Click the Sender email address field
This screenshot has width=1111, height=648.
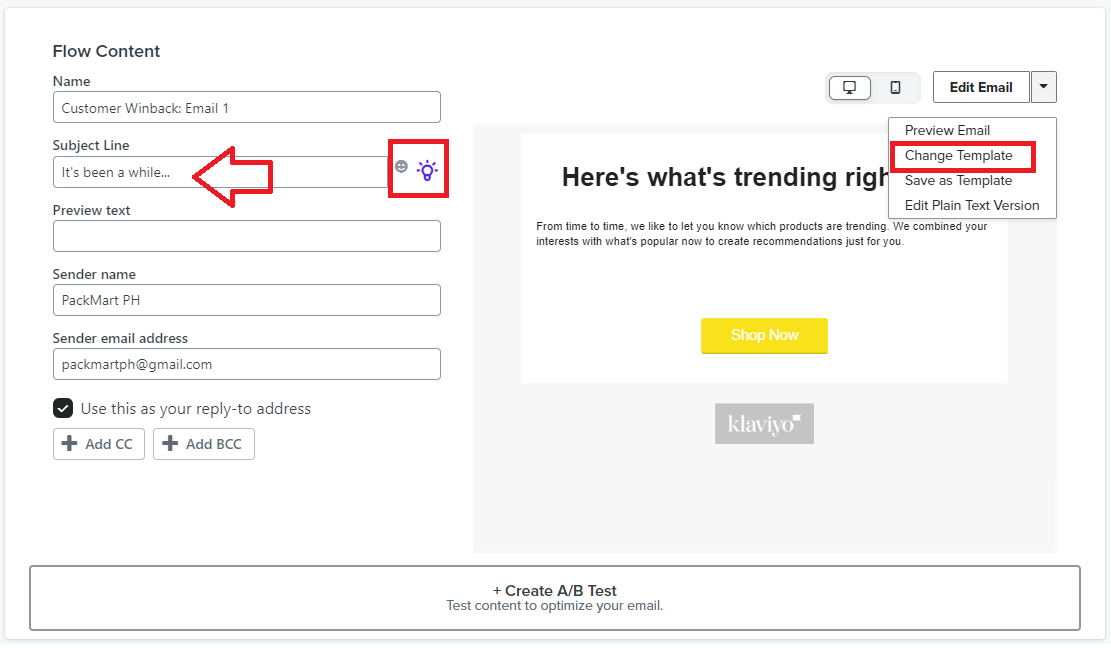pos(247,364)
